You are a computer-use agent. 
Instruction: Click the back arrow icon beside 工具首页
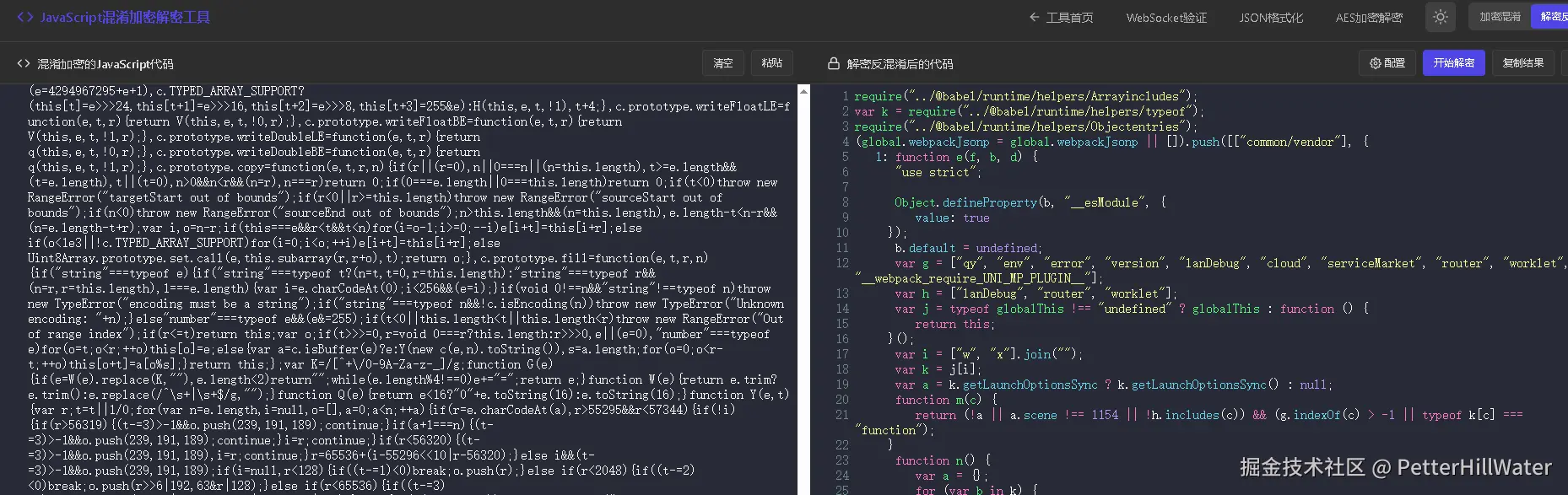pos(1035,18)
